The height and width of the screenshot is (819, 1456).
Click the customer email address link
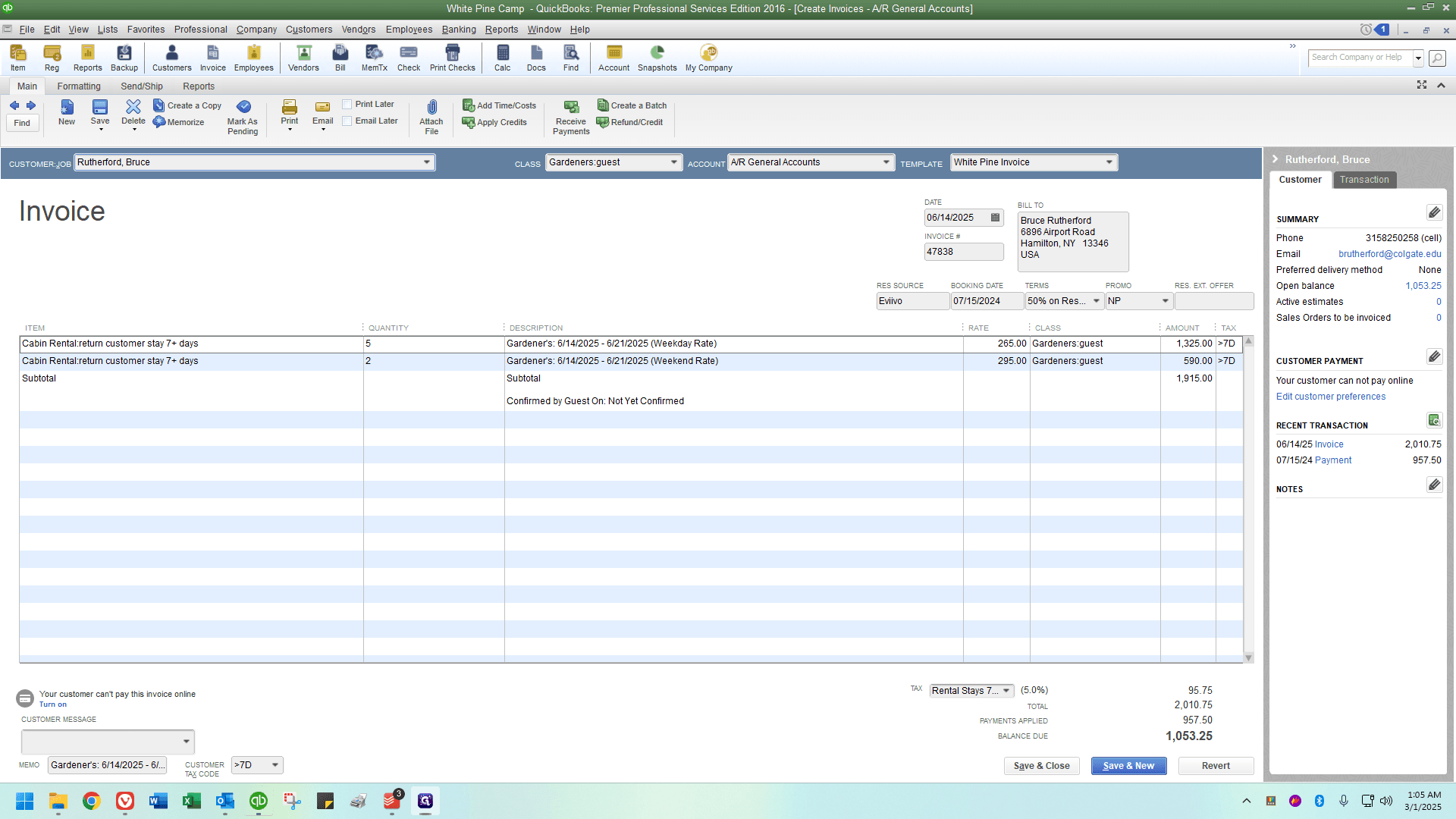click(x=1390, y=254)
